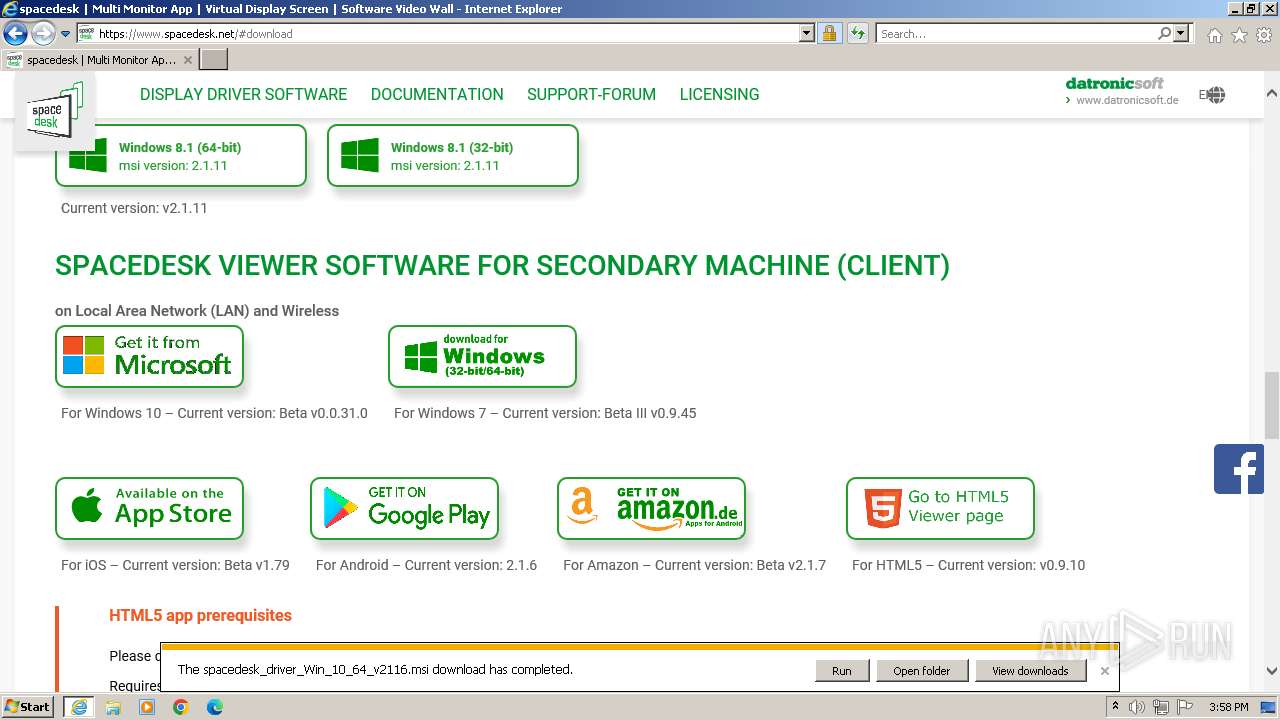1280x720 pixels.
Task: Go to HTML5 Viewer page badge
Action: pos(940,508)
